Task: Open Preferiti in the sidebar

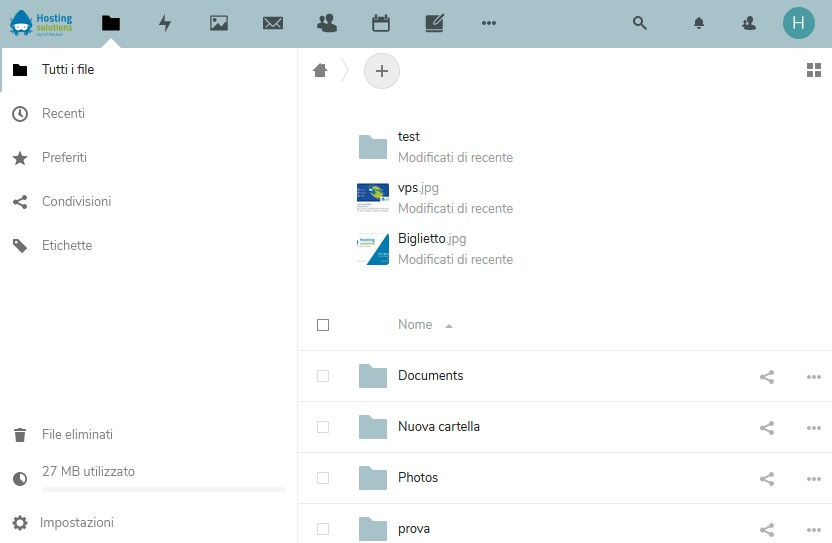Action: (64, 158)
